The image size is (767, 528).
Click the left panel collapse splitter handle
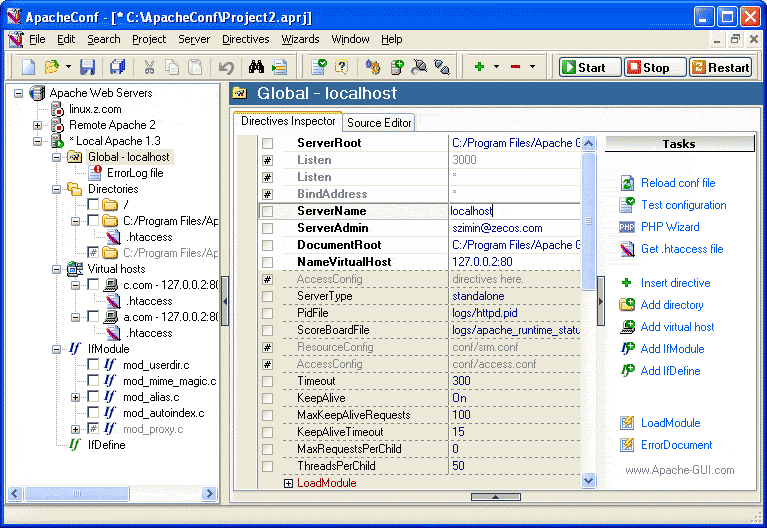coord(225,301)
